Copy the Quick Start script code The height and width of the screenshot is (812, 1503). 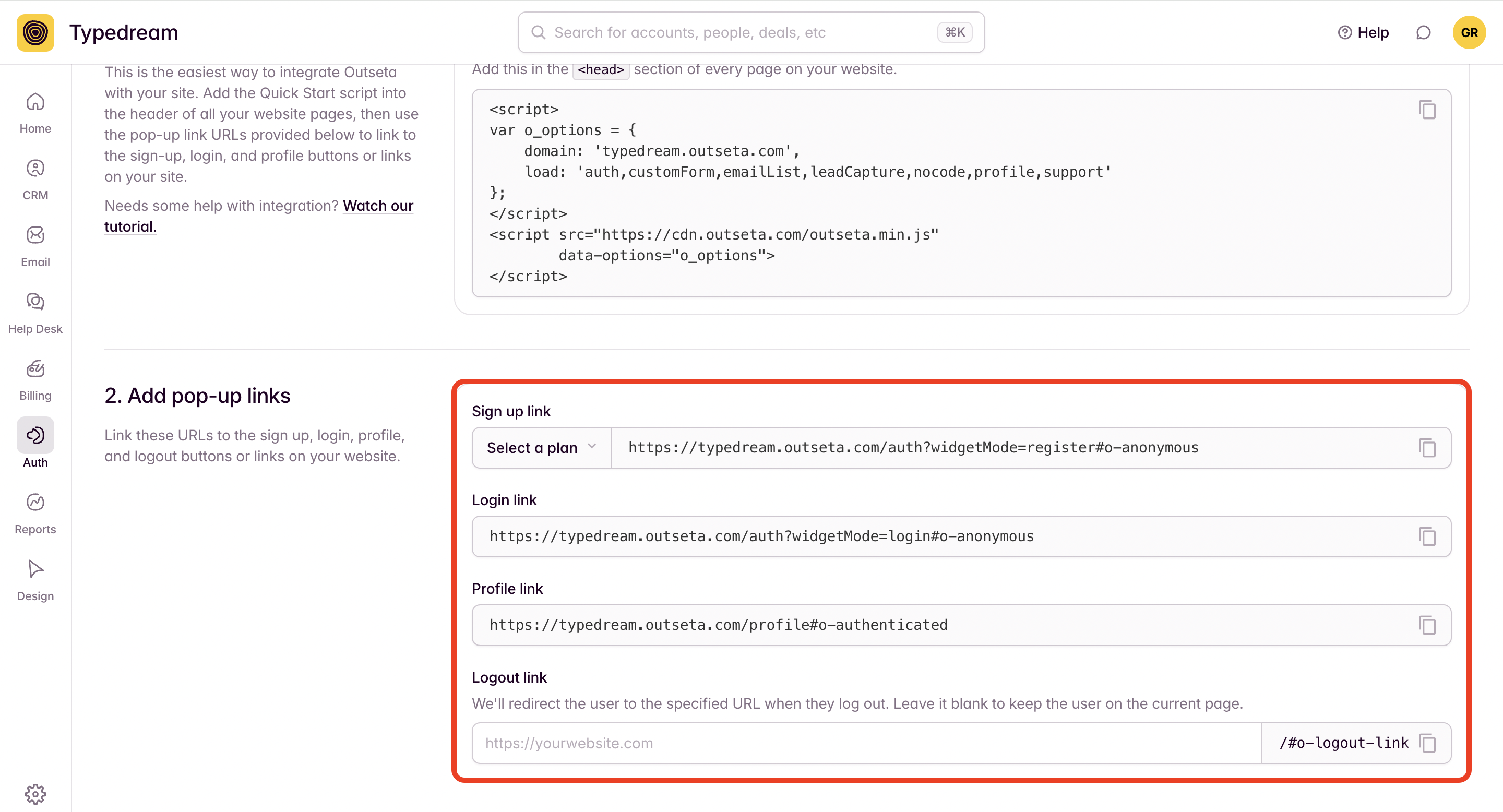[1427, 110]
